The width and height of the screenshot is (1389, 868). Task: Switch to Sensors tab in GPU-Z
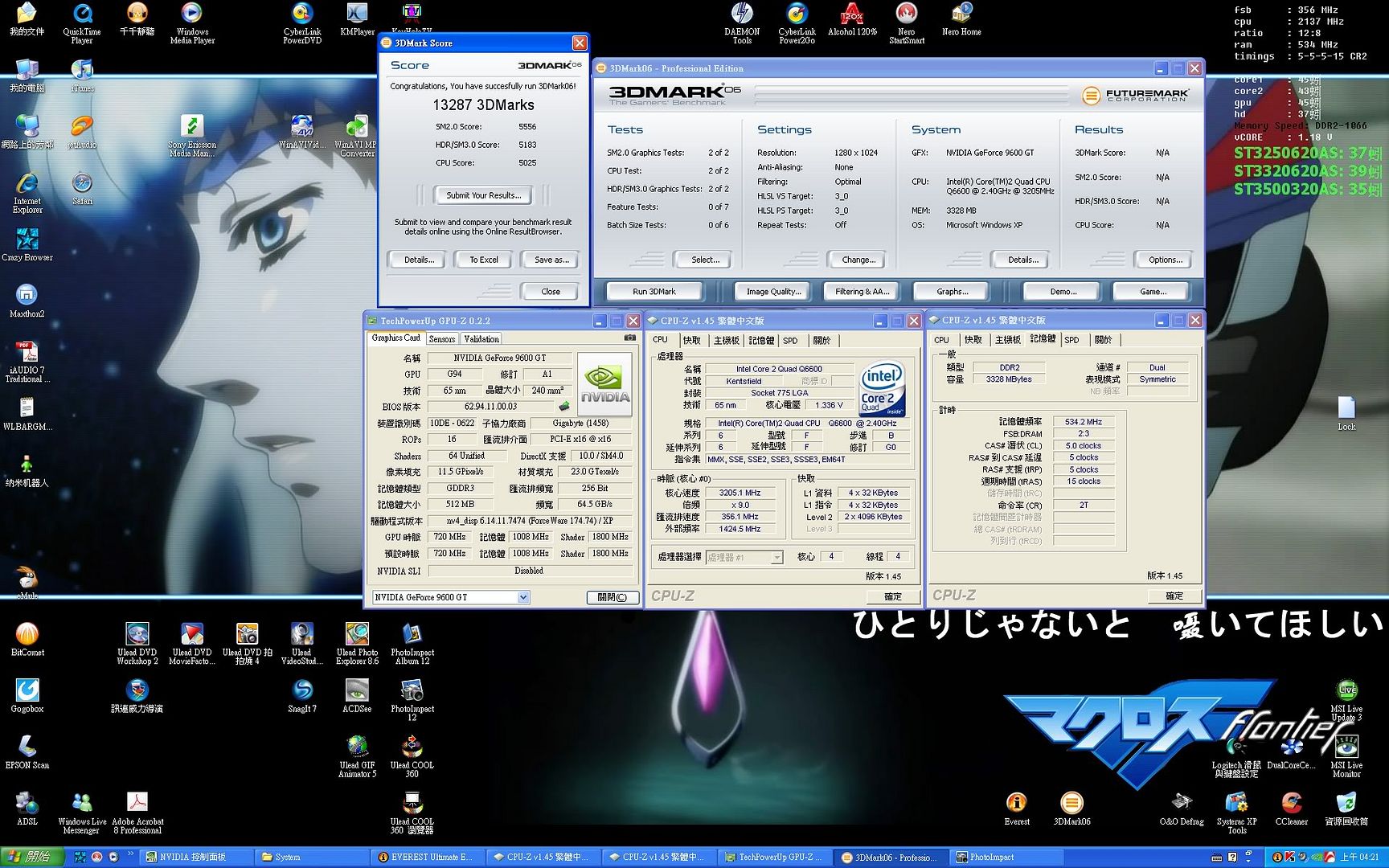[442, 339]
